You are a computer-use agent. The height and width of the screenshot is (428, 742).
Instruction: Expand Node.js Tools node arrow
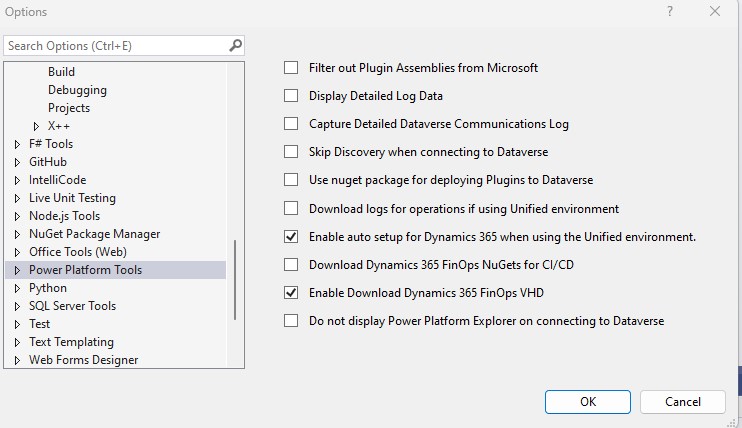[18, 216]
